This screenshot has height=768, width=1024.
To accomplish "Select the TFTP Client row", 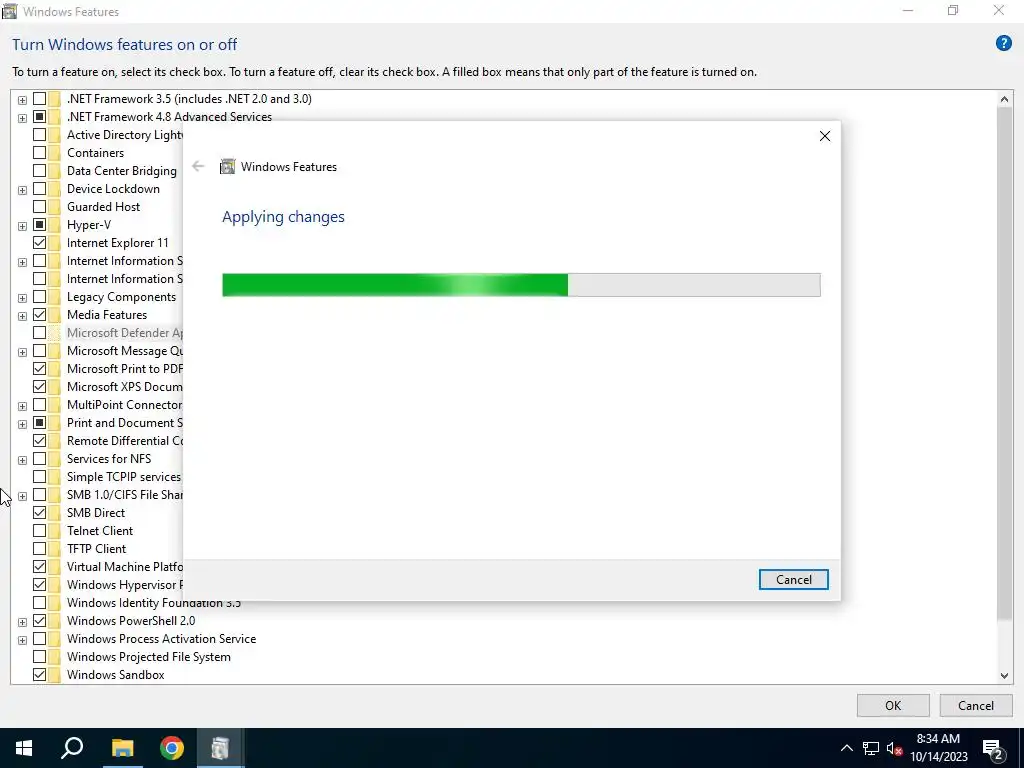I will point(97,549).
